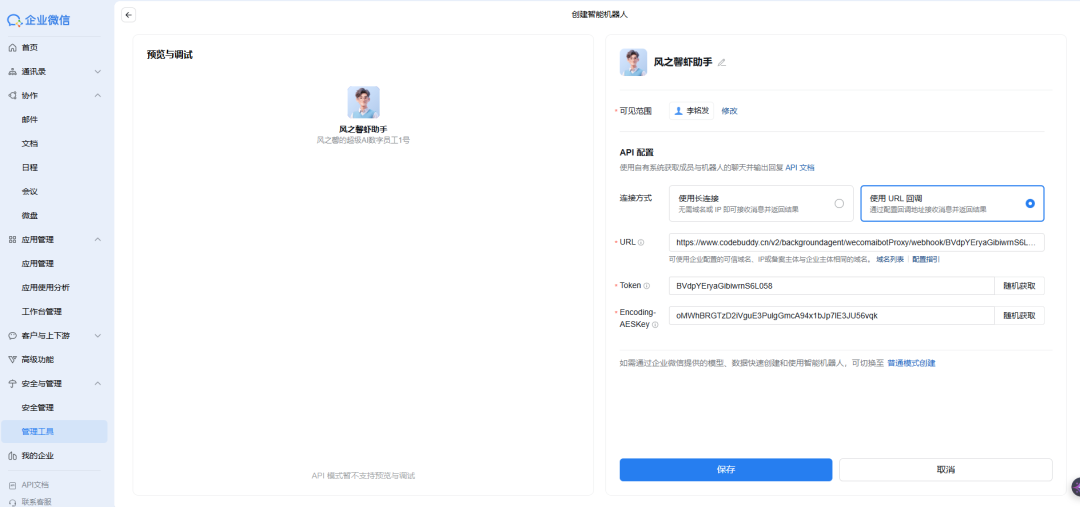Select the 使用长连接 radio option
Image resolution: width=1080 pixels, height=507 pixels.
839,203
